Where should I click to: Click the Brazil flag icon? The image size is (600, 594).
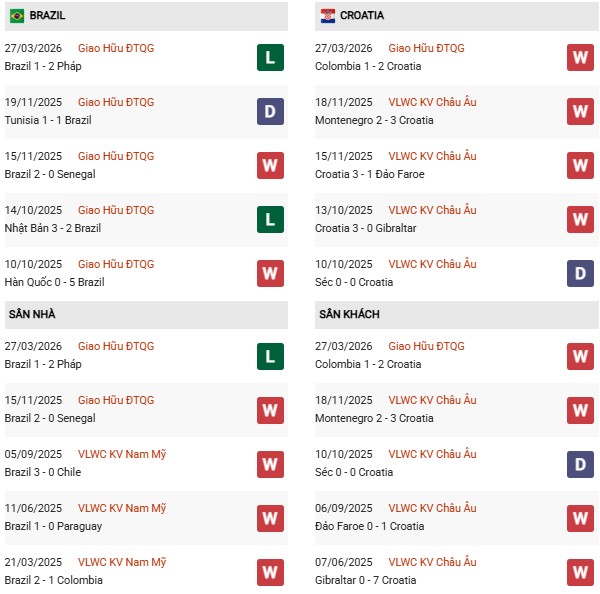pyautogui.click(x=17, y=16)
